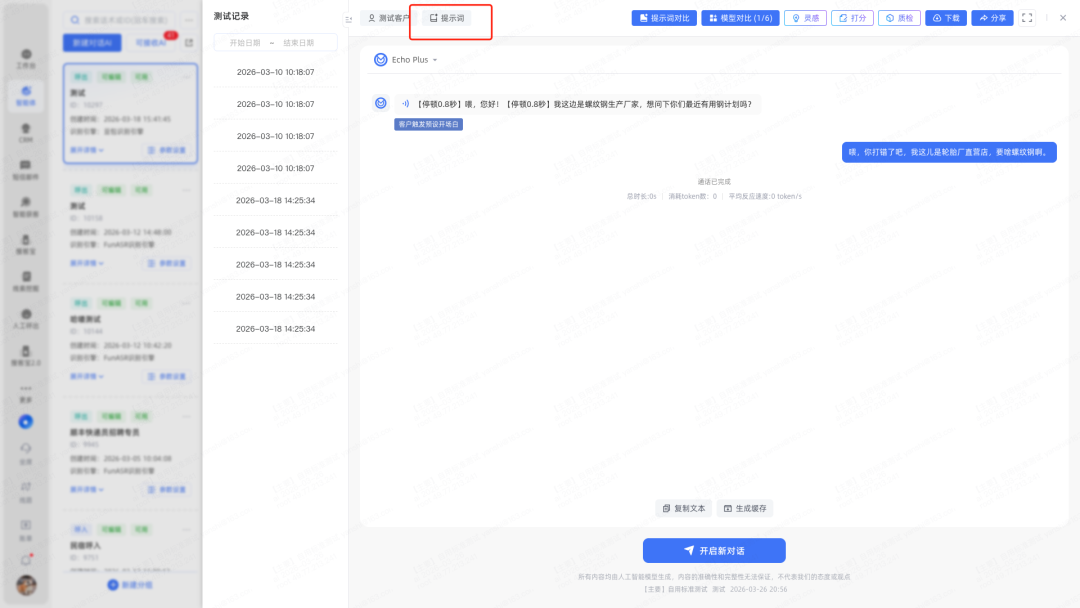Click the 下载 download button
The width and height of the screenshot is (1080, 608).
(945, 18)
